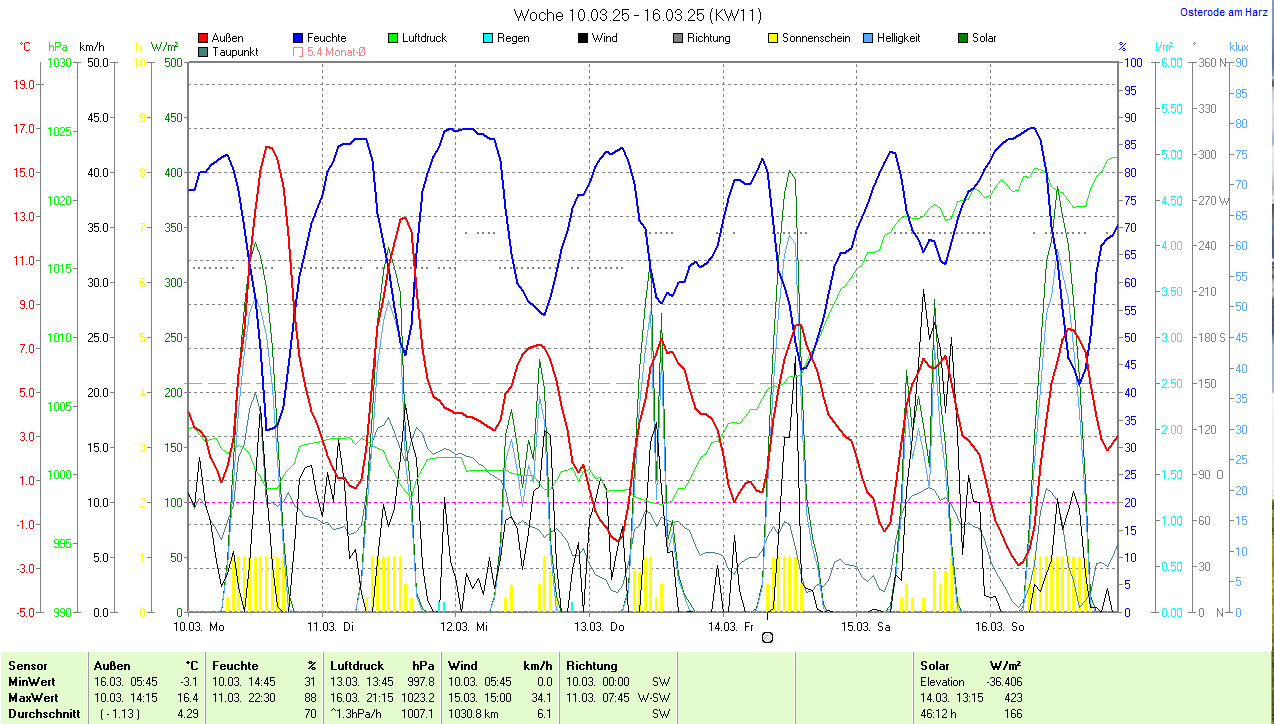Click the cyan Regen legend icon

[x=488, y=38]
